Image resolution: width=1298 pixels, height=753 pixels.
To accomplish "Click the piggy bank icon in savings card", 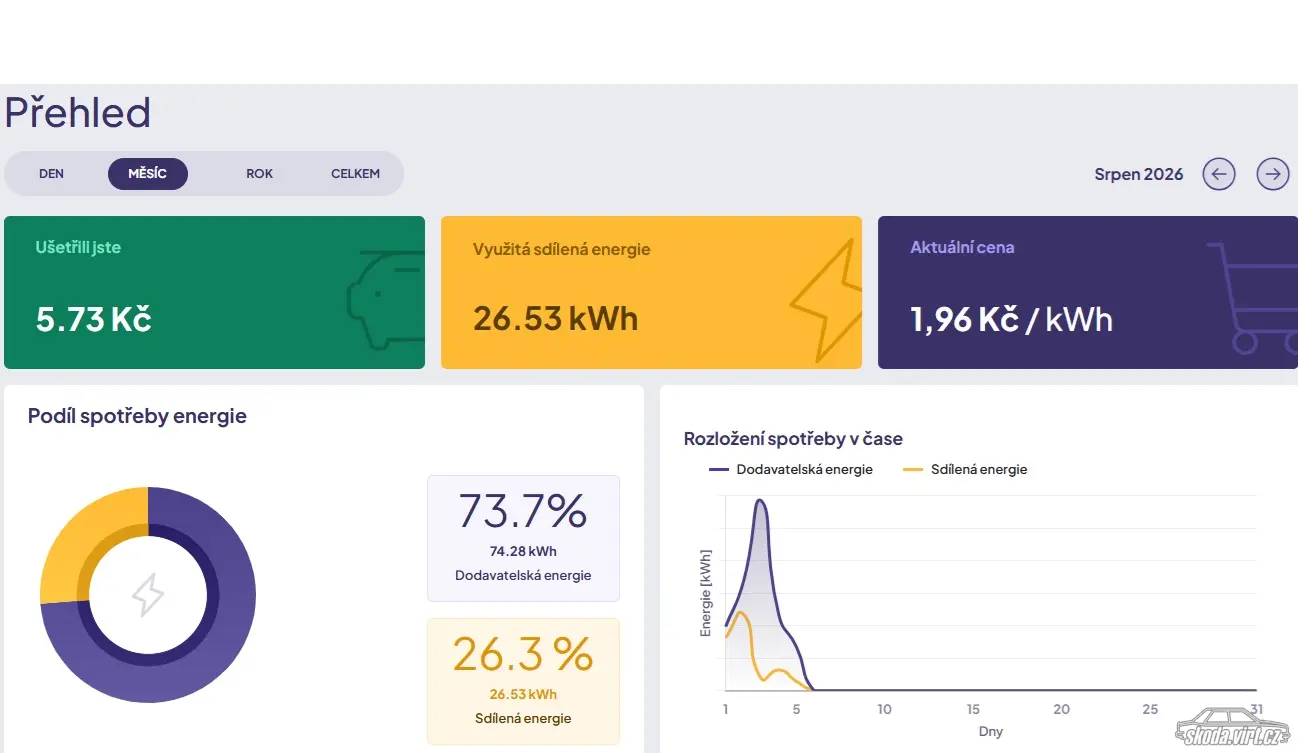I will (x=385, y=300).
